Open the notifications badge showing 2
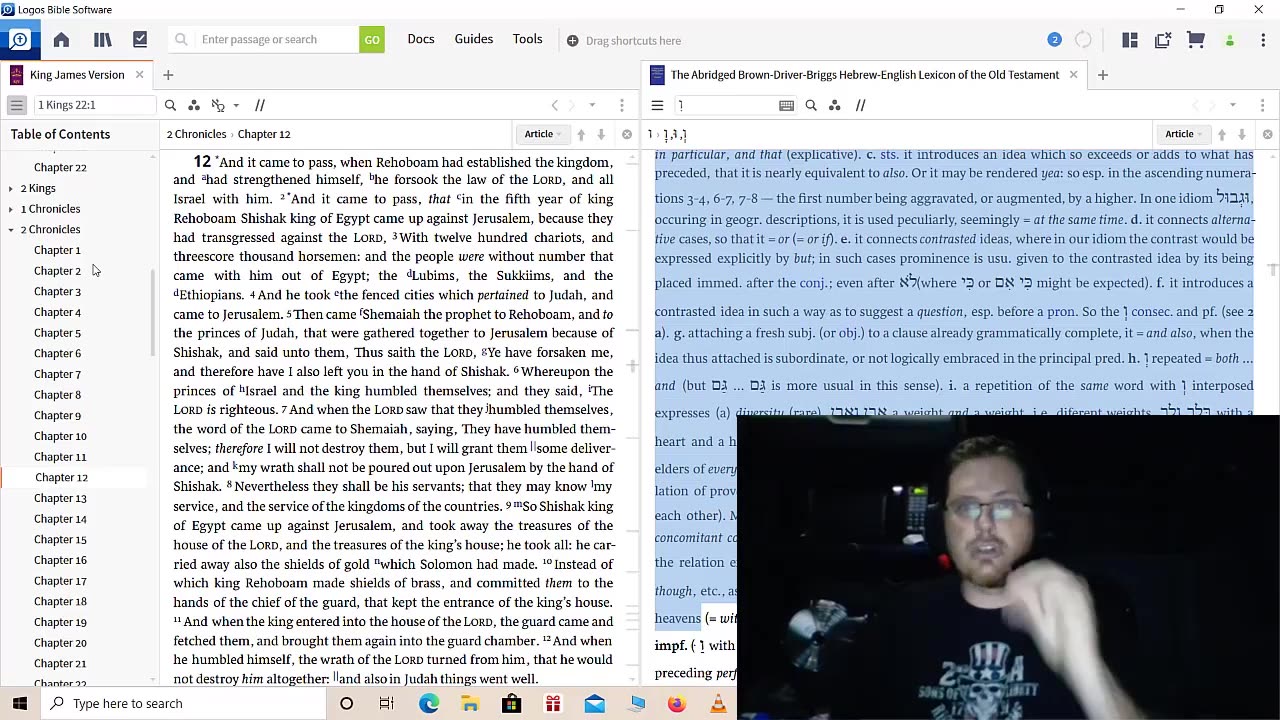This screenshot has width=1280, height=720. coord(1054,40)
